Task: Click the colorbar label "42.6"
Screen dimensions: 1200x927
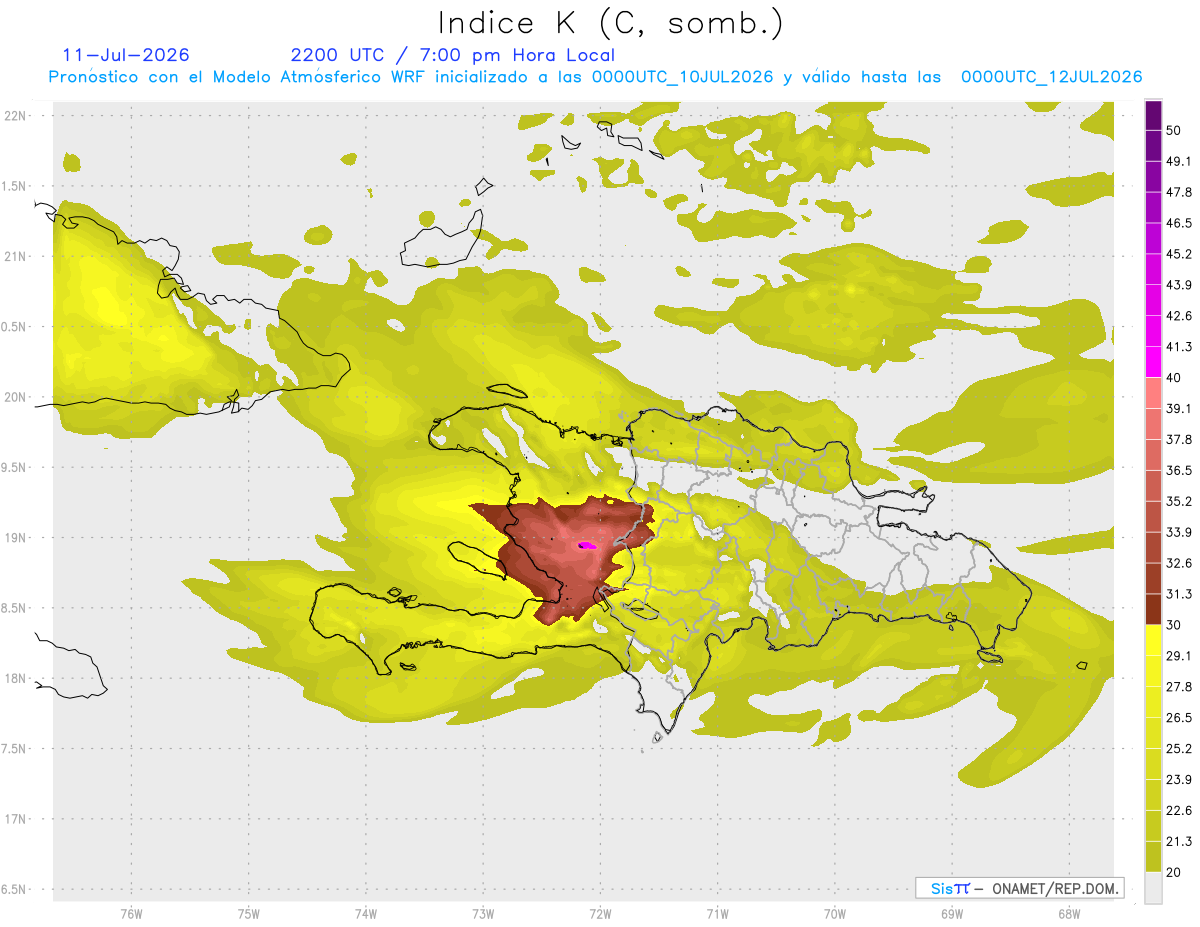Action: coord(1178,316)
